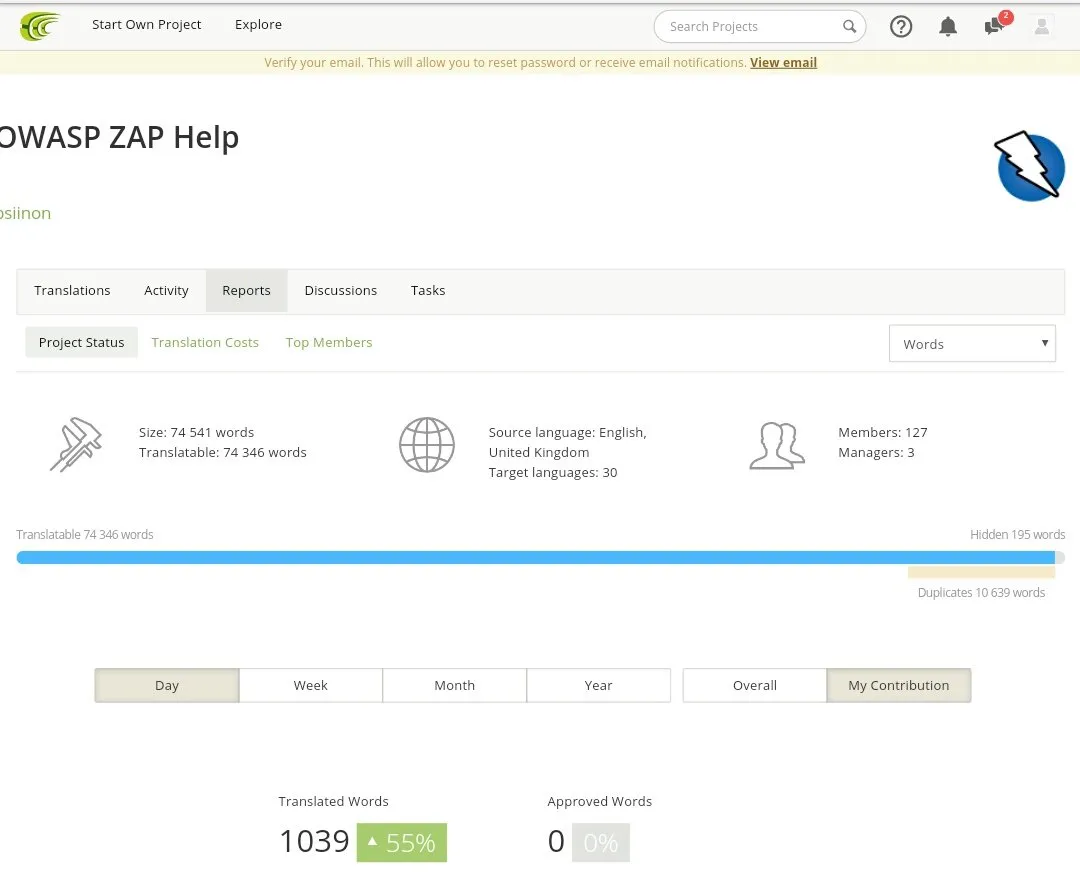The height and width of the screenshot is (874, 1080).
Task: Click the Translated Words count 1039
Action: click(x=314, y=842)
